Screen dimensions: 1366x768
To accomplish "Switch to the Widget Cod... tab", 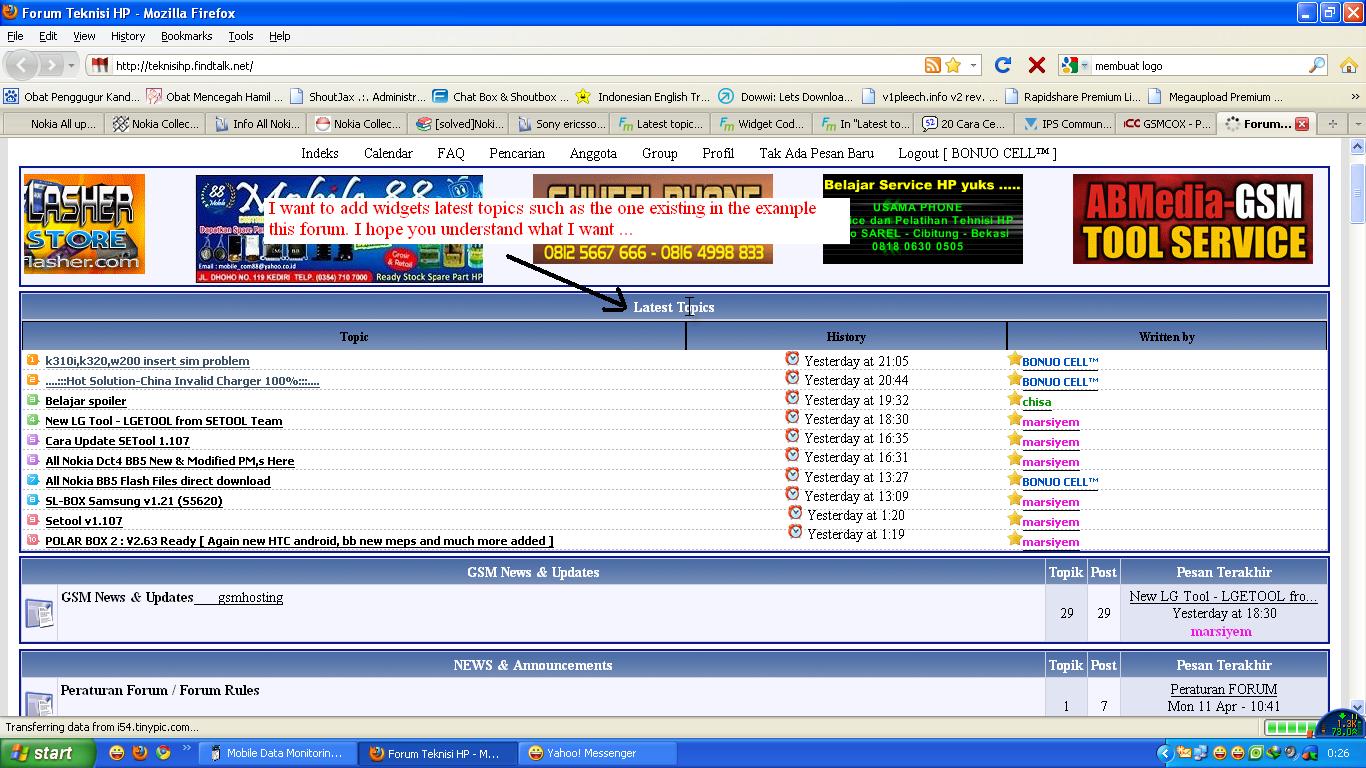I will pyautogui.click(x=762, y=124).
